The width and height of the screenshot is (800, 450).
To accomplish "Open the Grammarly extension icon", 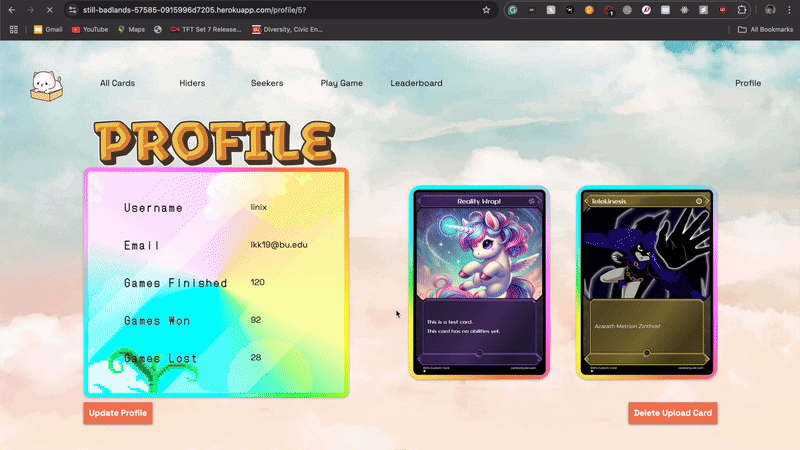I will tap(513, 9).
